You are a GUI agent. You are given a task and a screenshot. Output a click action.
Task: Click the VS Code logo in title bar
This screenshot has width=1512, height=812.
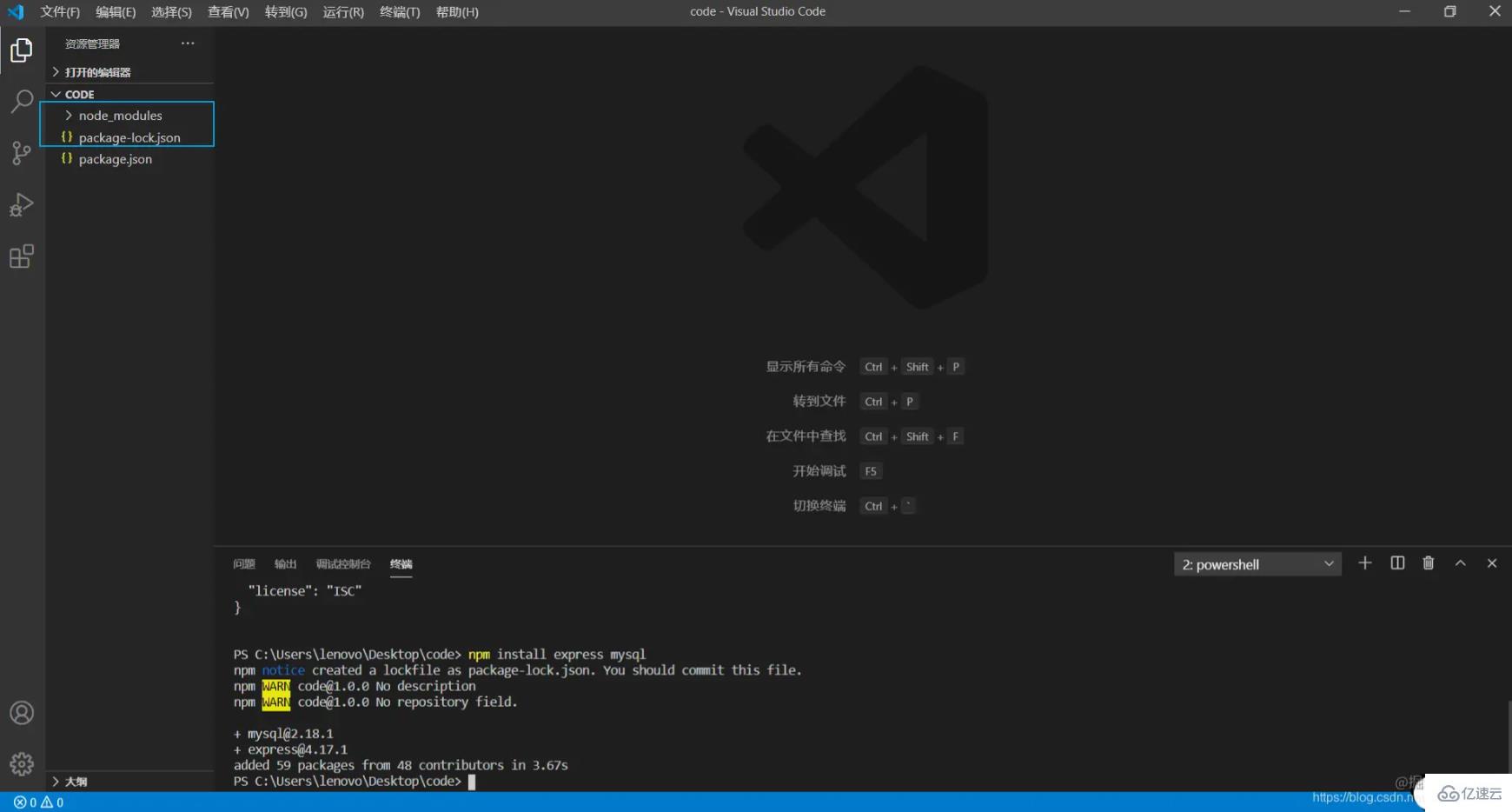pos(16,11)
